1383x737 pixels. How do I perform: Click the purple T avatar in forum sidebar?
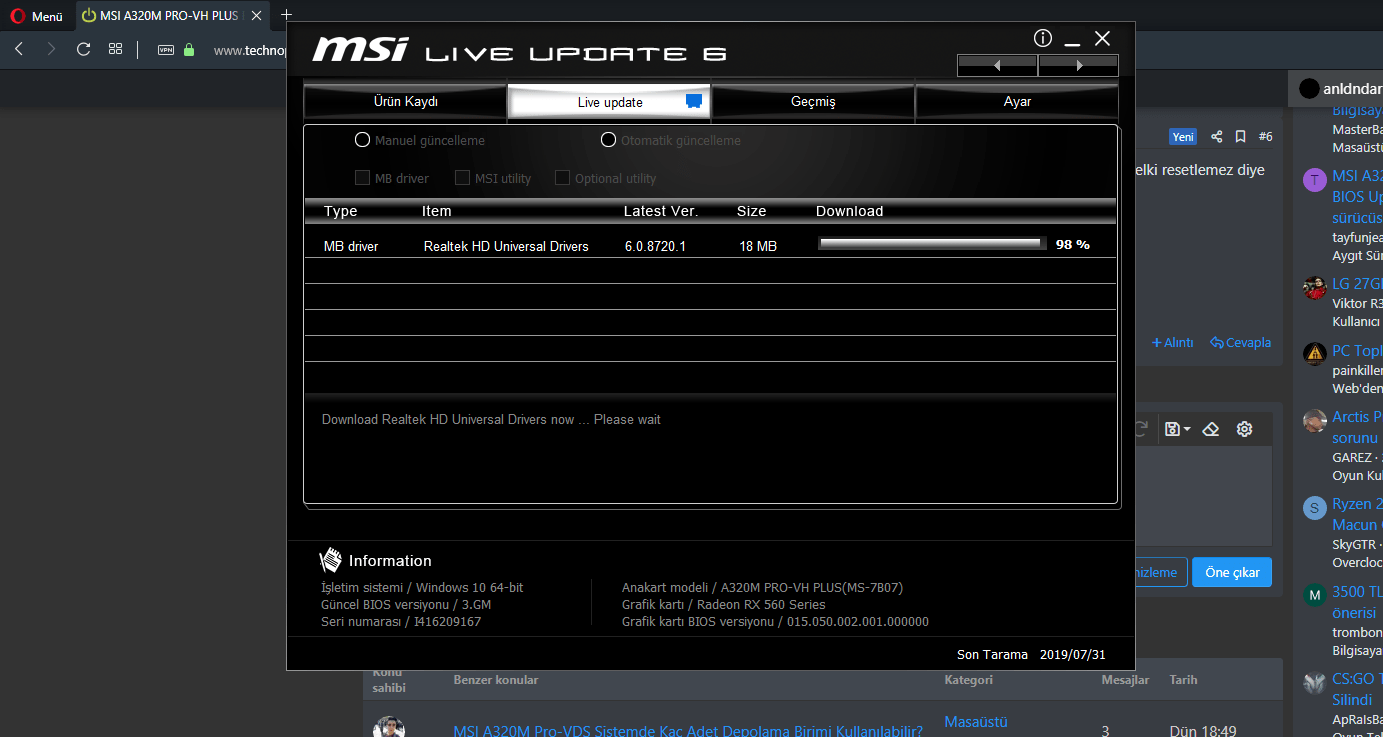coord(1315,180)
